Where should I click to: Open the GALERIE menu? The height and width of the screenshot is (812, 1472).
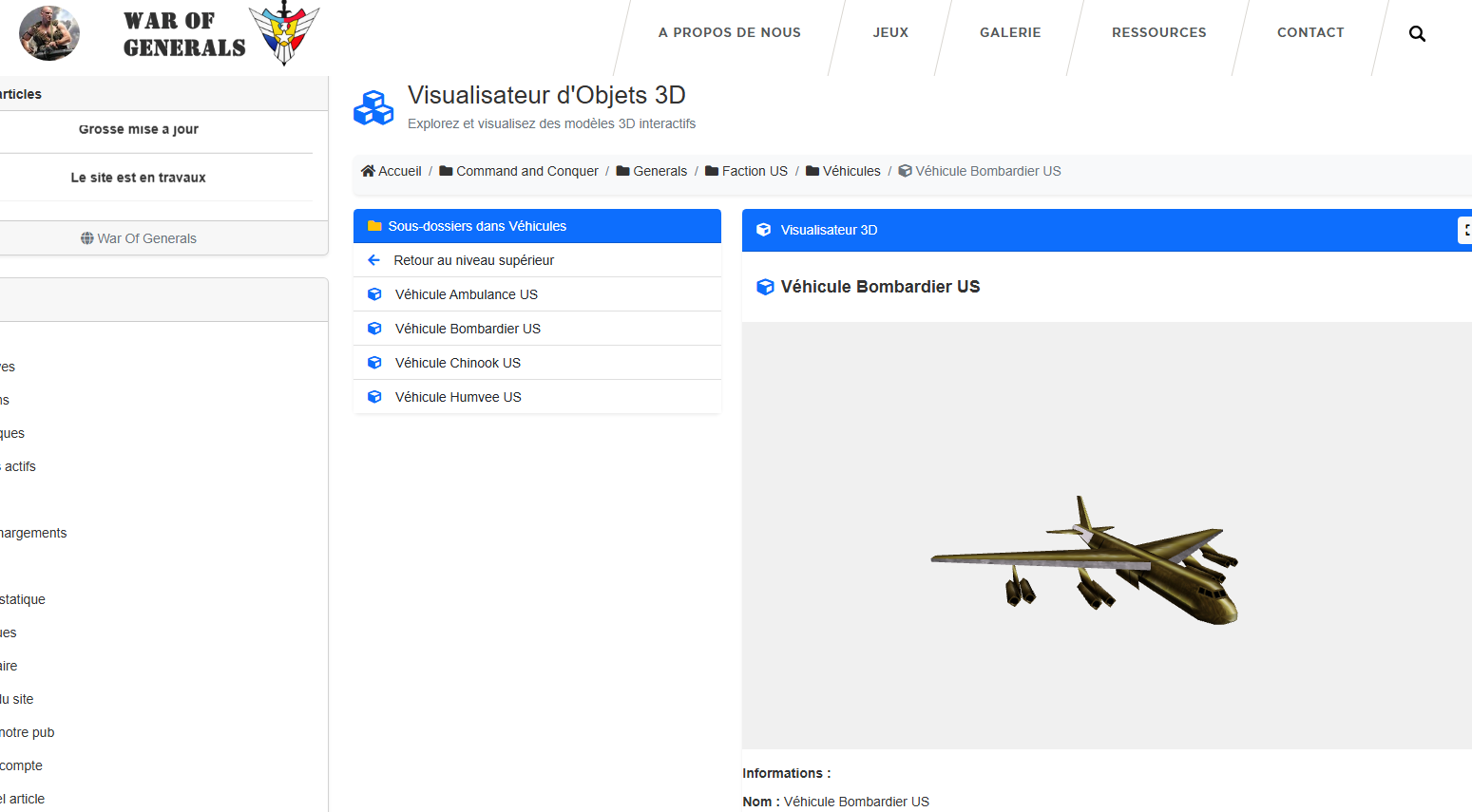click(x=1010, y=32)
